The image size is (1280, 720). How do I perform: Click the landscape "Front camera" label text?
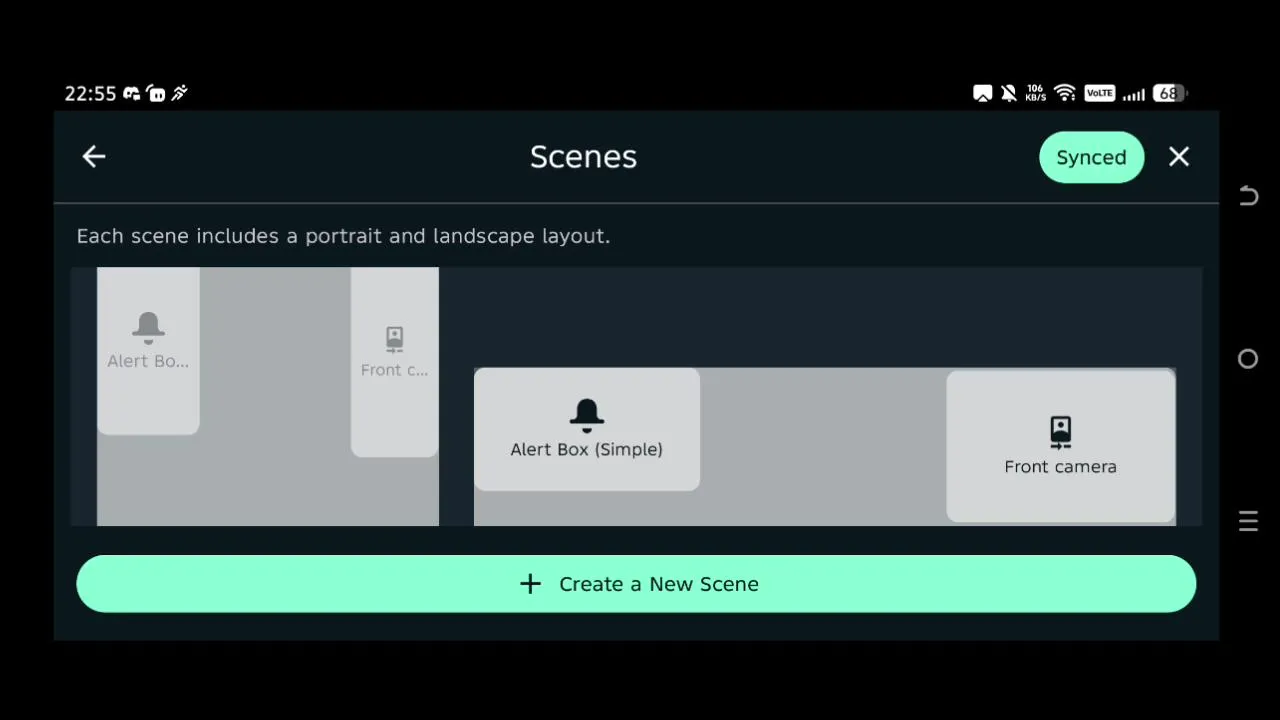click(1060, 467)
